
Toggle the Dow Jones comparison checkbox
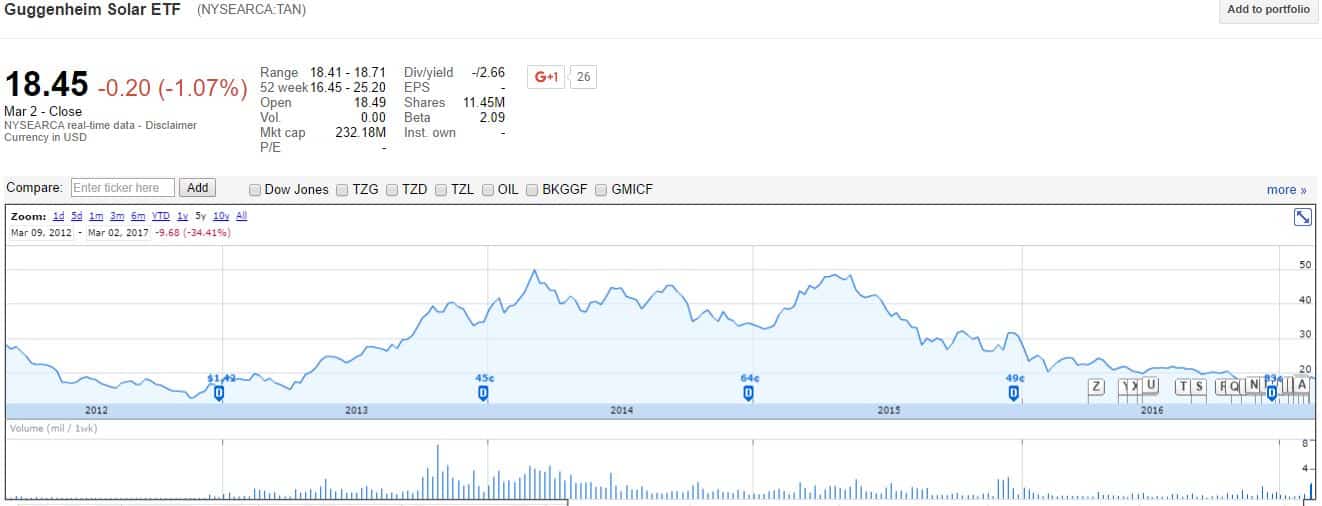point(255,190)
